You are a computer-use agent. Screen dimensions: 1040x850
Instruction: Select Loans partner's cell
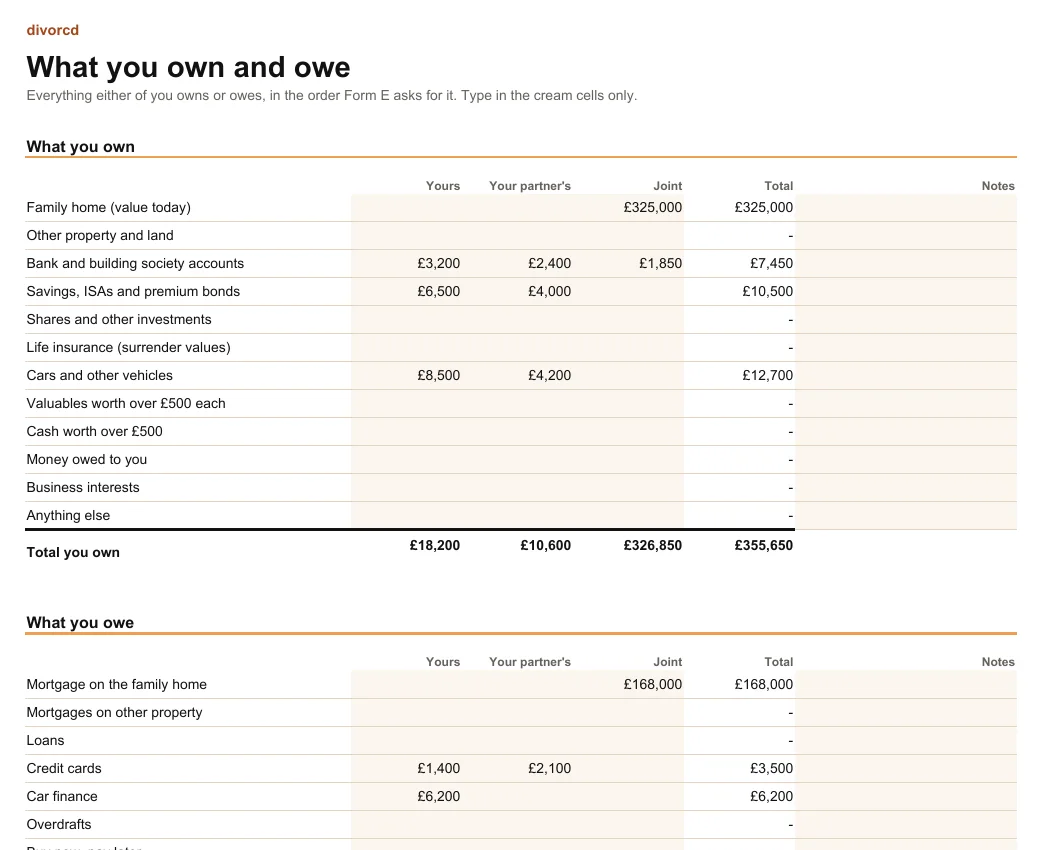coord(518,741)
